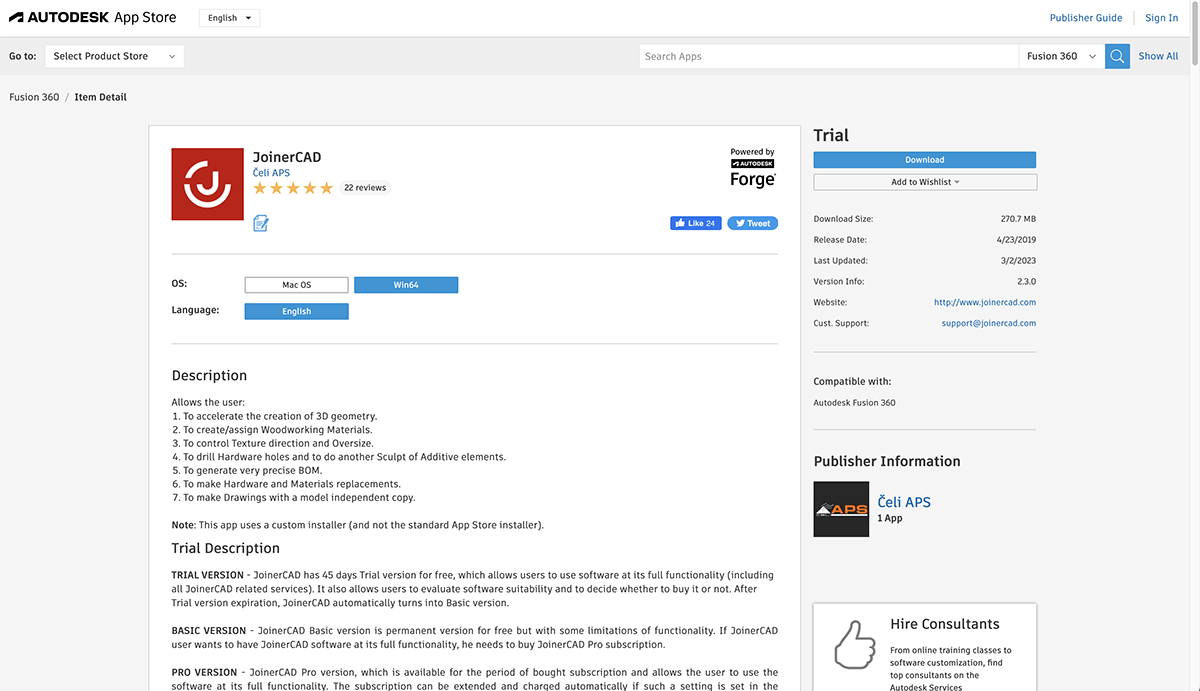Click the Download button
The height and width of the screenshot is (691, 1200).
[x=925, y=160]
